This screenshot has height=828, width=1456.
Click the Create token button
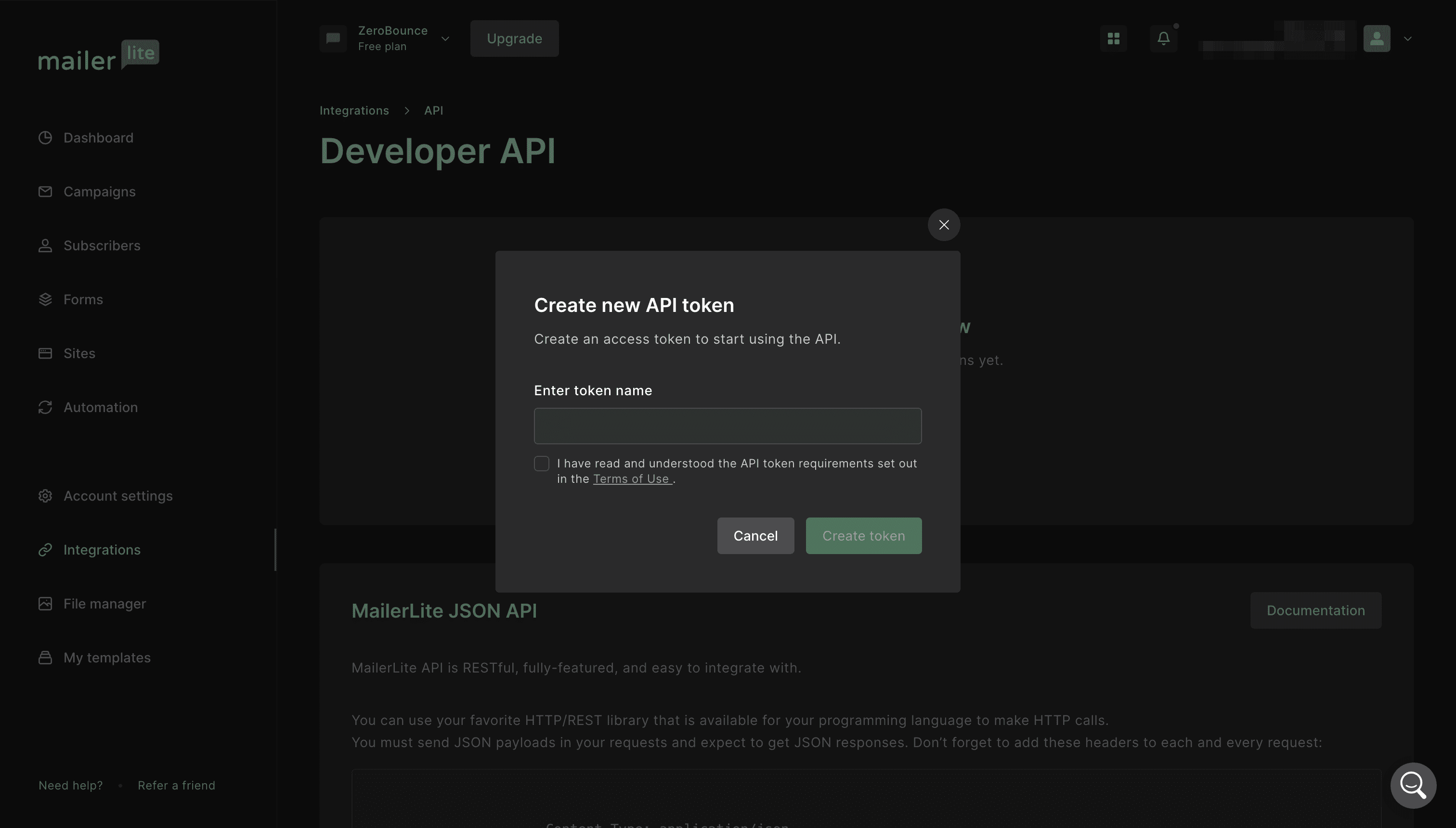pos(863,535)
